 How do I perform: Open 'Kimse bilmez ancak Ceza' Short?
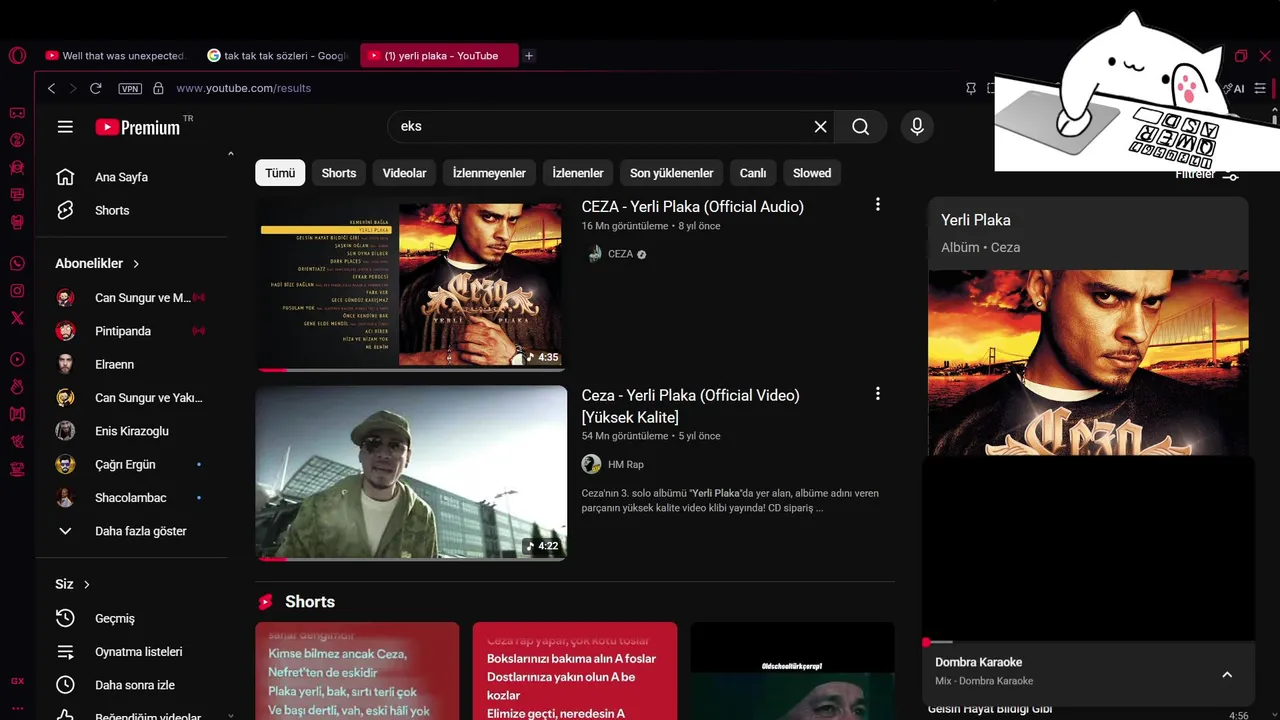(x=357, y=671)
